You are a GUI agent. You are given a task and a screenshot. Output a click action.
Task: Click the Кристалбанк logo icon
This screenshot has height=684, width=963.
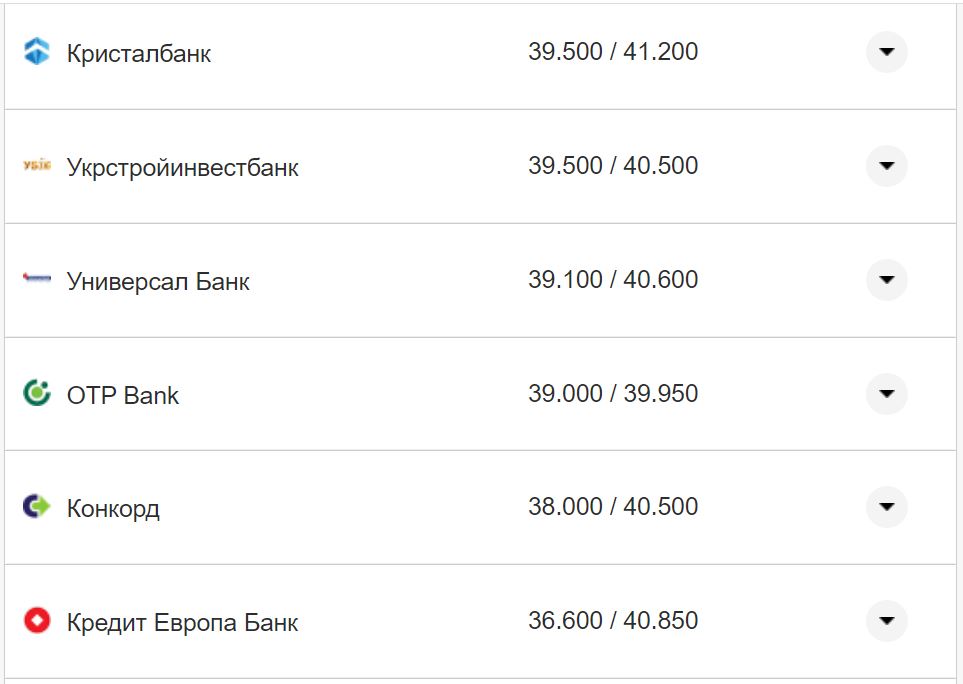pos(36,51)
